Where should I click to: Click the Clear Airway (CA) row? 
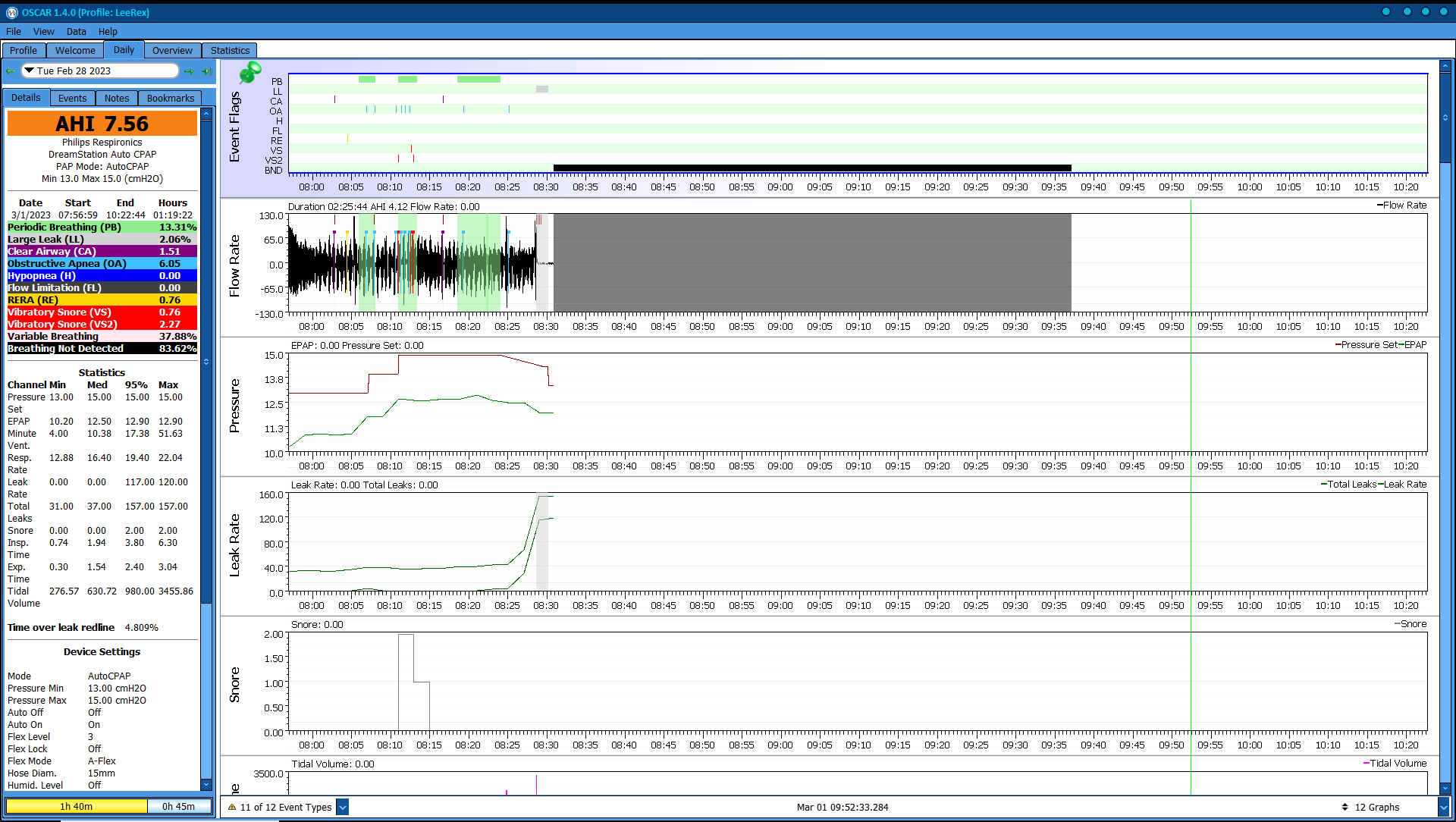[x=102, y=251]
